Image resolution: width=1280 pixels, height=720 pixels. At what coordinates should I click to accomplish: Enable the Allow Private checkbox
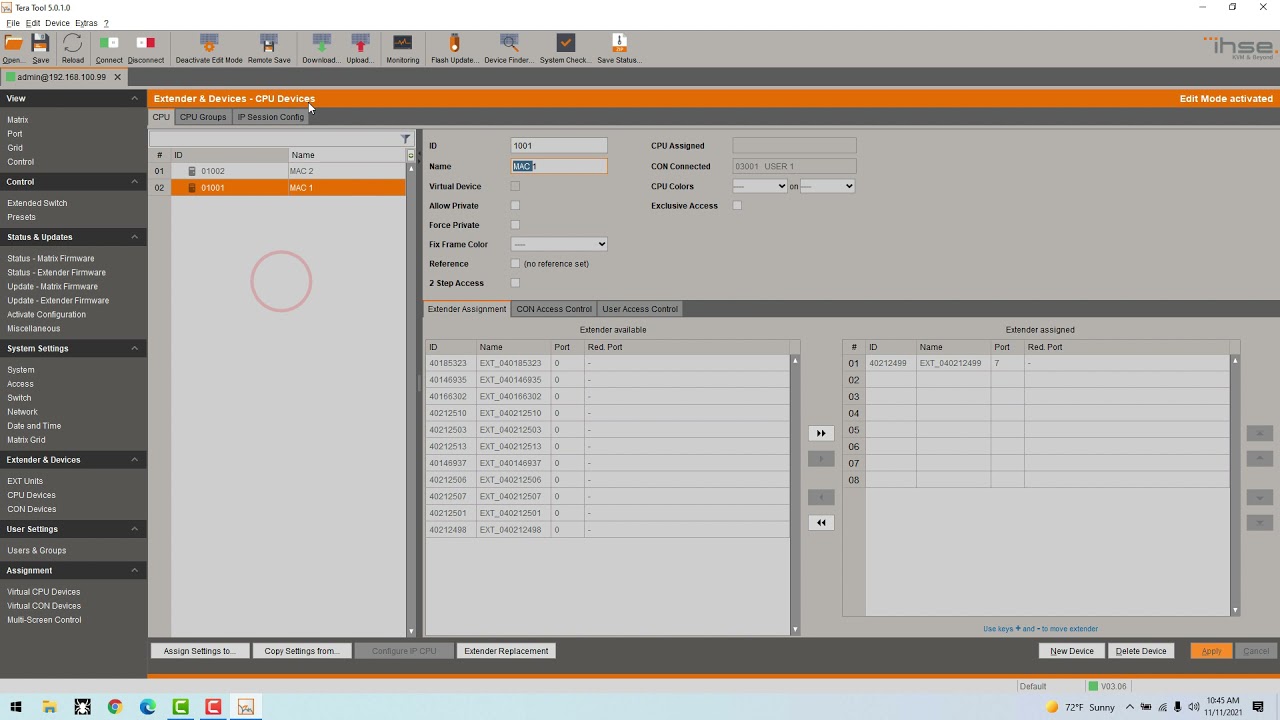515,206
